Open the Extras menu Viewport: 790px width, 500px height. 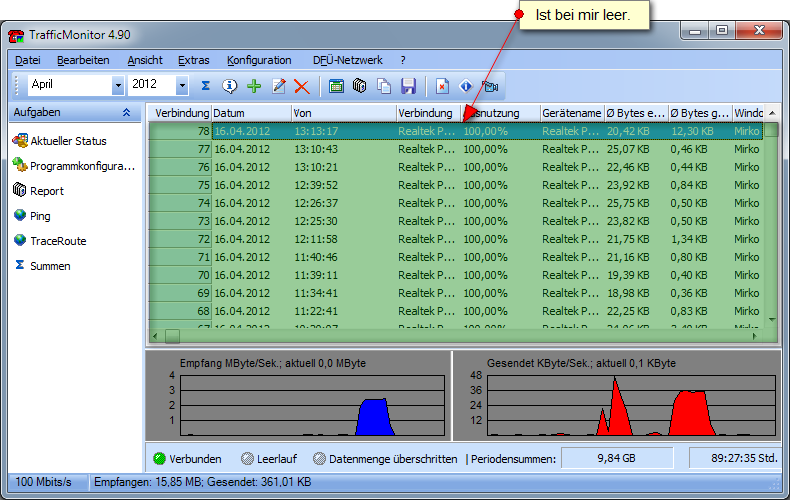point(193,60)
